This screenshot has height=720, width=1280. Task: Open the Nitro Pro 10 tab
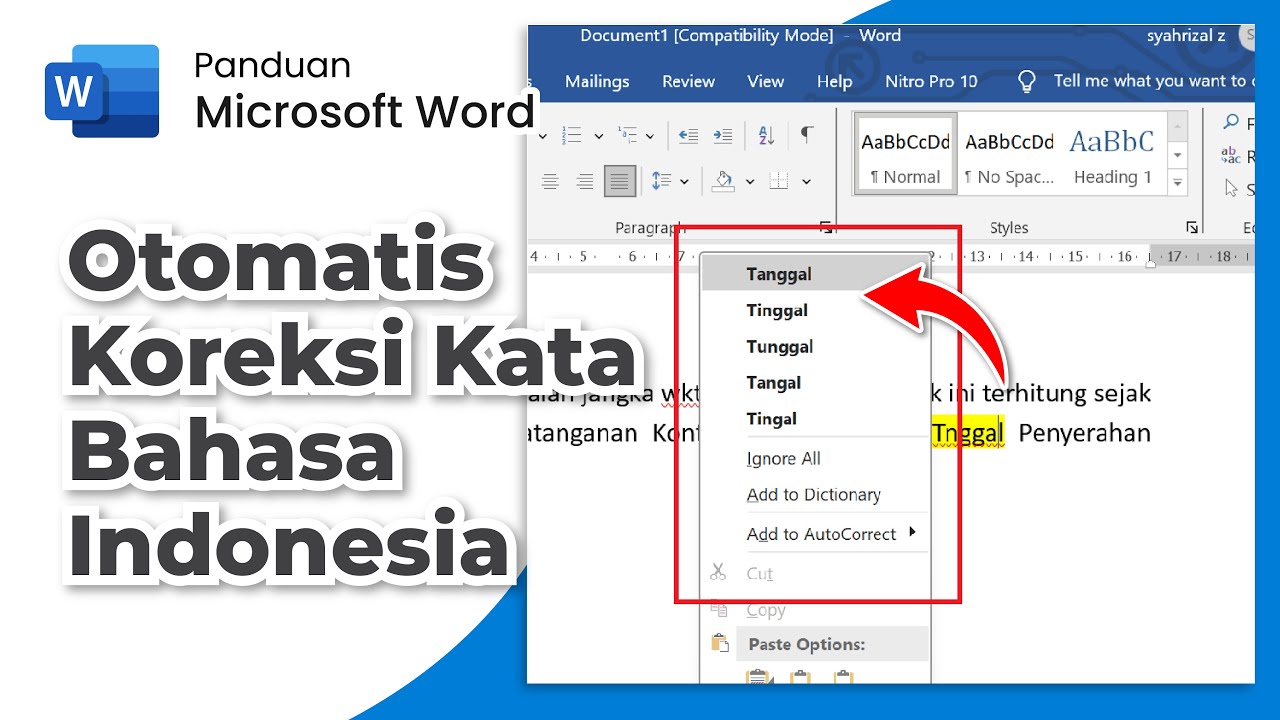[x=931, y=81]
